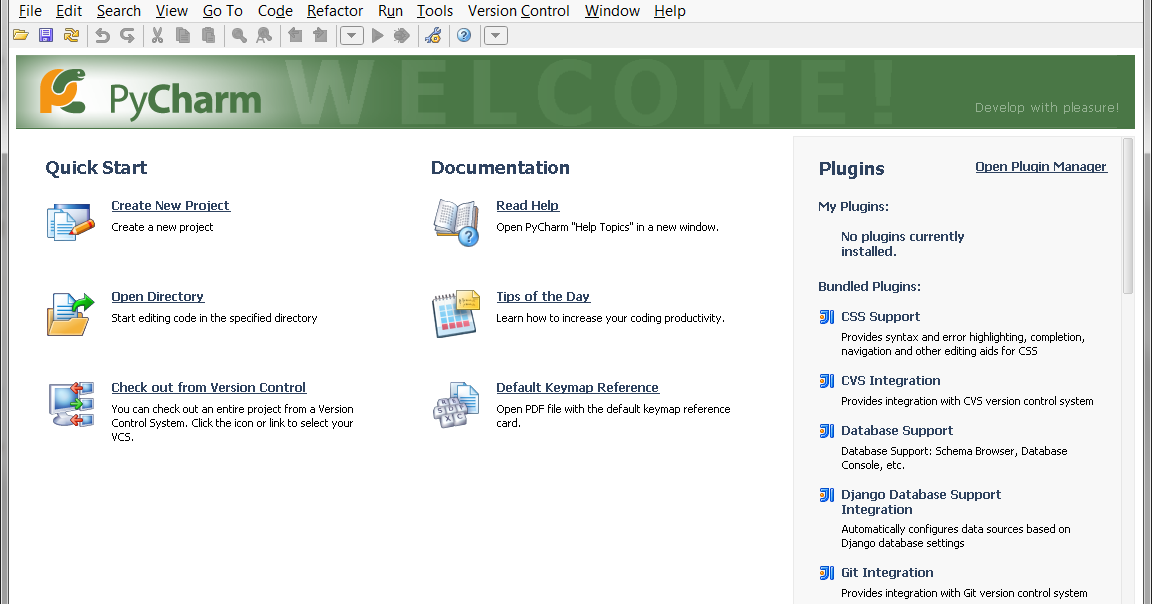Click the Create New Project icon
Screen dimensions: 1152x604
click(71, 222)
